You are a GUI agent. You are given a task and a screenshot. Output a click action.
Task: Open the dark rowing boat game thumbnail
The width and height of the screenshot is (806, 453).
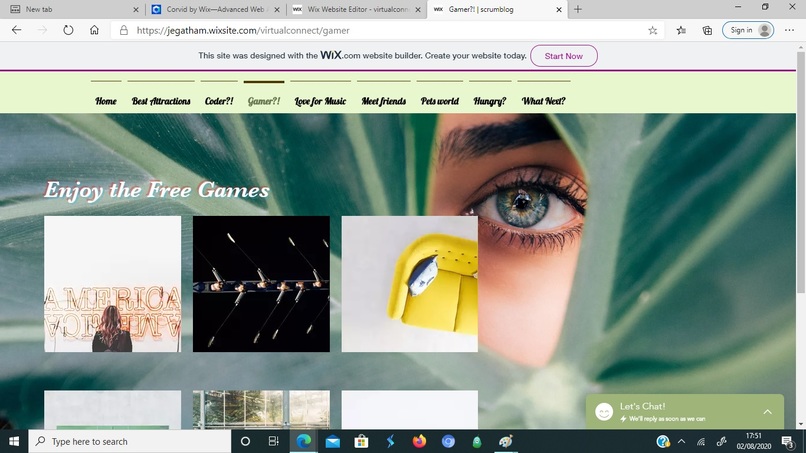(x=261, y=284)
